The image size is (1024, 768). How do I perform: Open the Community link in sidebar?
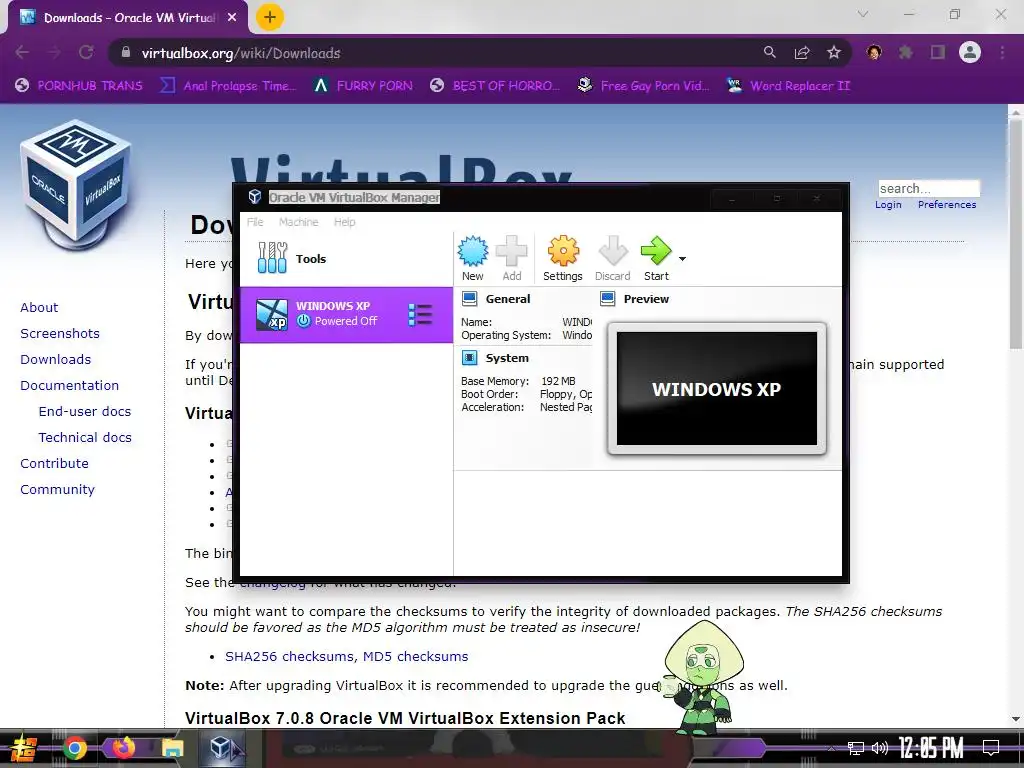click(57, 490)
